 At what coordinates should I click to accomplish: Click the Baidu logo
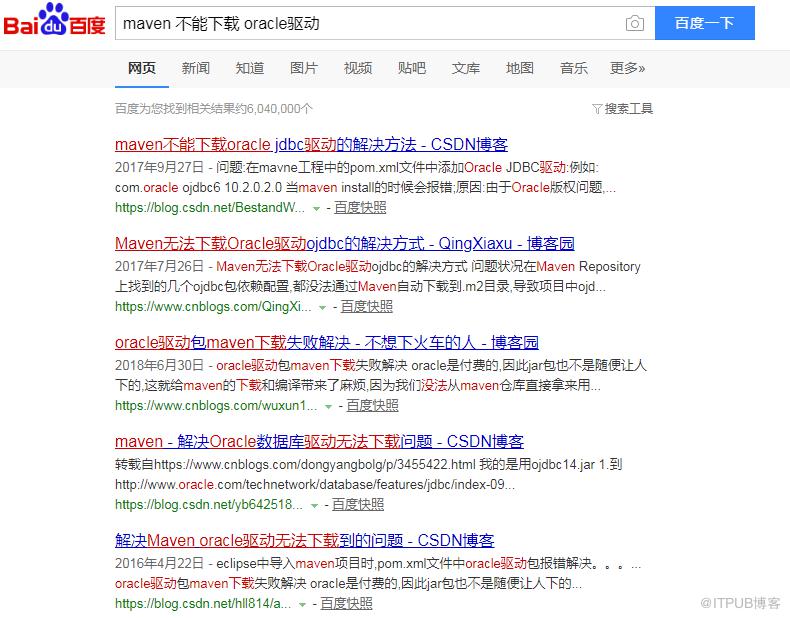point(54,20)
